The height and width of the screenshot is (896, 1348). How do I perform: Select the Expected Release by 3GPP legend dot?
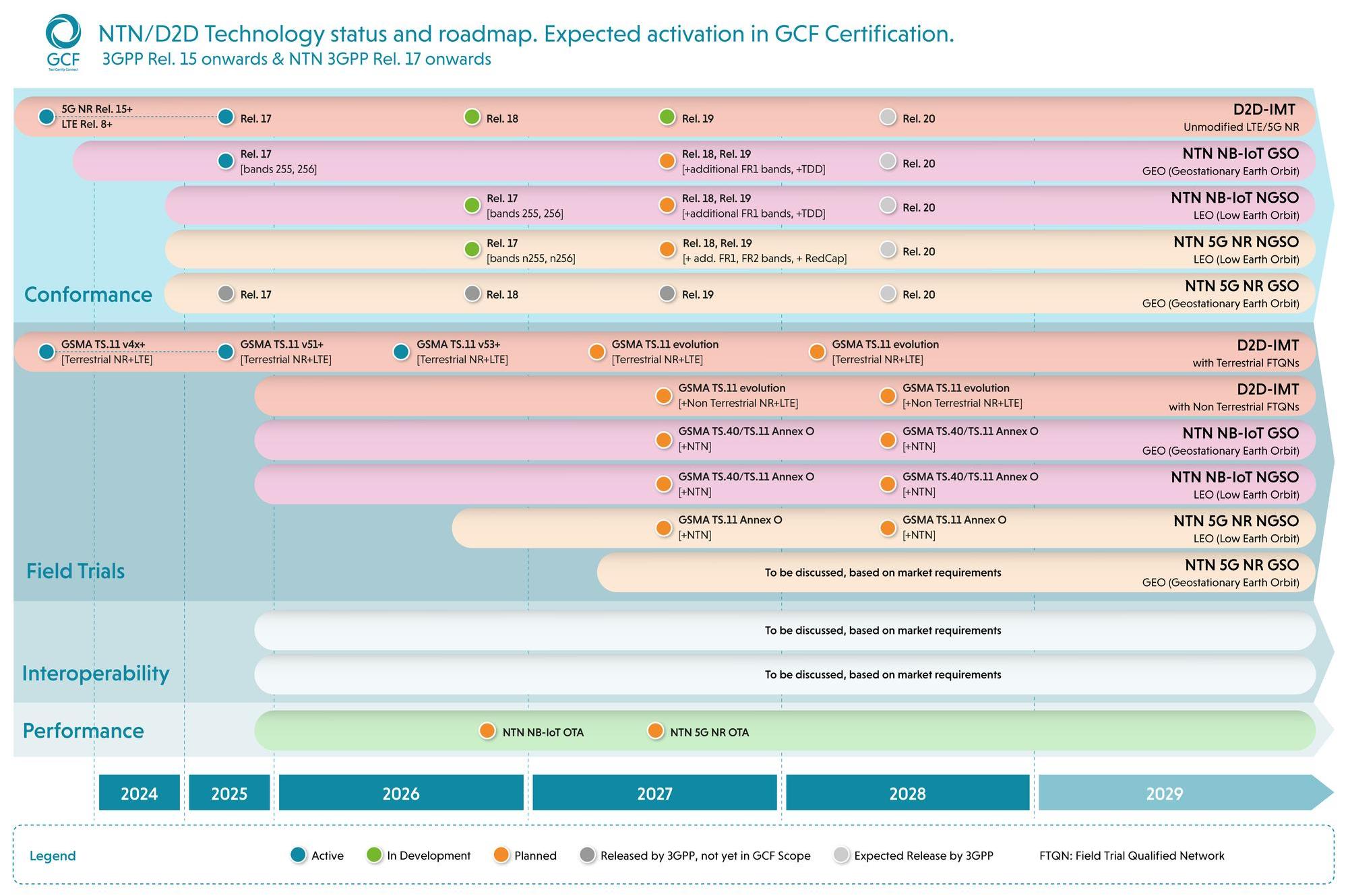click(x=841, y=855)
